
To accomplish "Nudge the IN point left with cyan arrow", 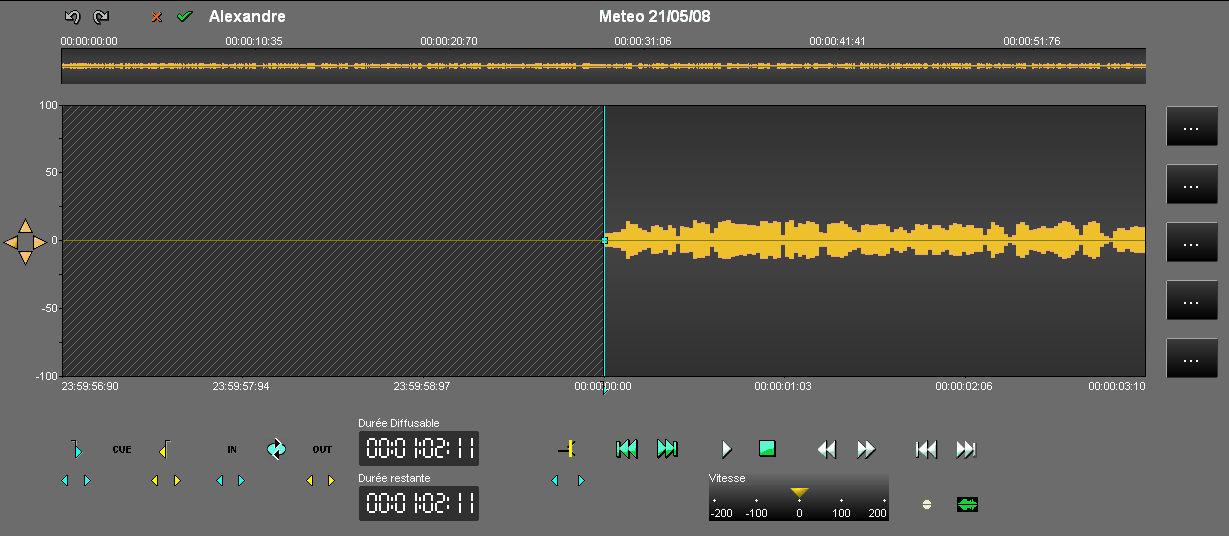I will tap(220, 481).
